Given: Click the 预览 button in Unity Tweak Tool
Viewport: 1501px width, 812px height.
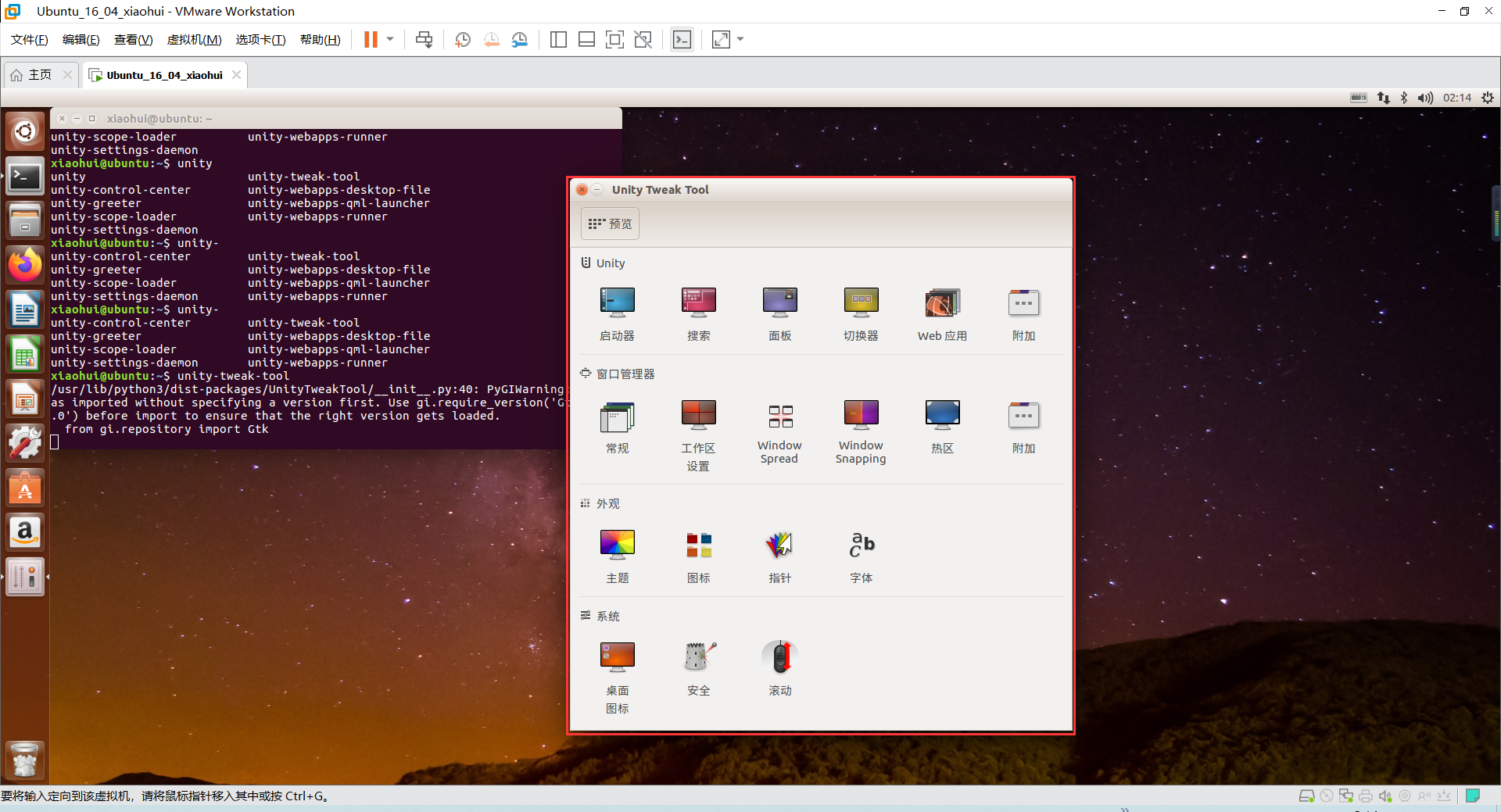Looking at the screenshot, I should 611,224.
